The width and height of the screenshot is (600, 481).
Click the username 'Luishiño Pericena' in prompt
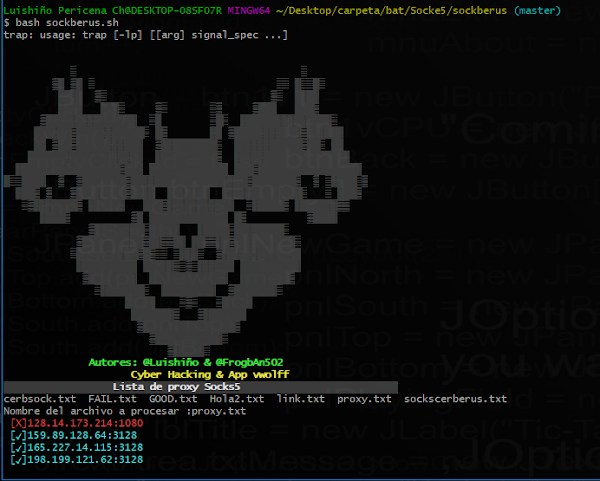[55, 11]
